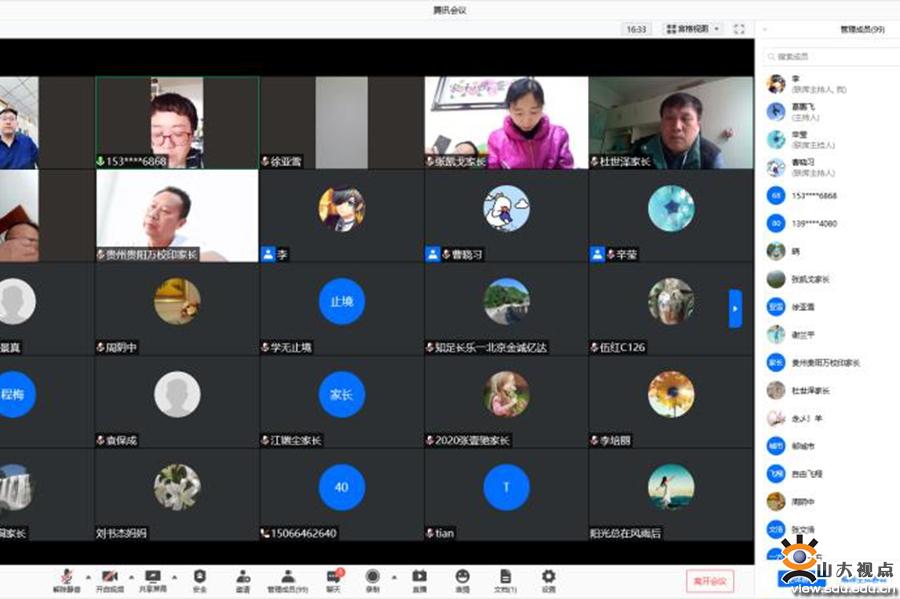Viewport: 900px width, 599px height.
Task: Open manage members (管理成员) in toolbar
Action: coord(287,579)
